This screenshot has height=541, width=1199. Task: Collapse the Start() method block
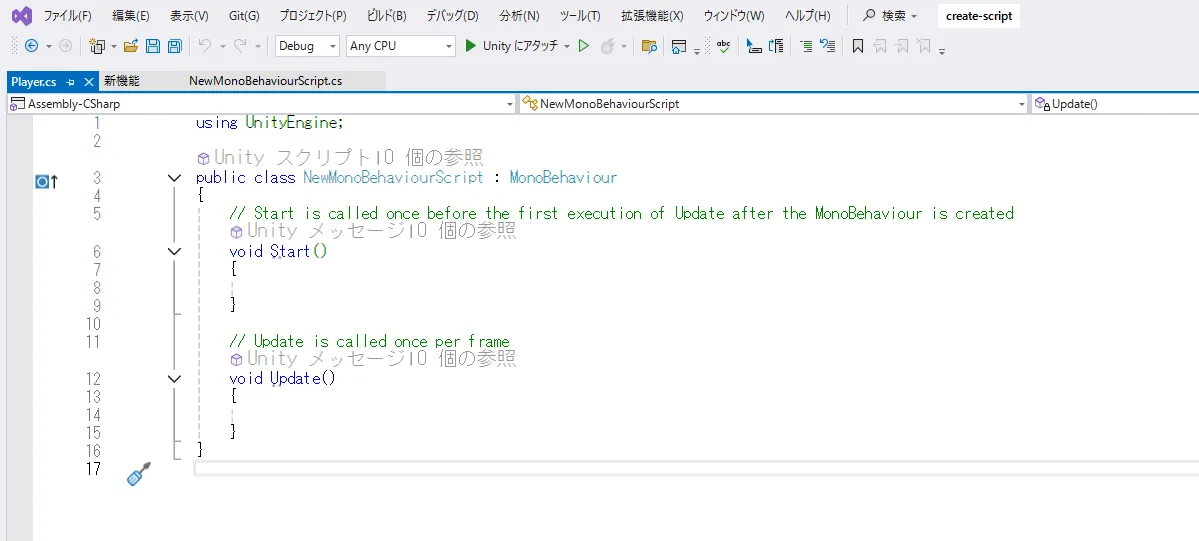(175, 252)
